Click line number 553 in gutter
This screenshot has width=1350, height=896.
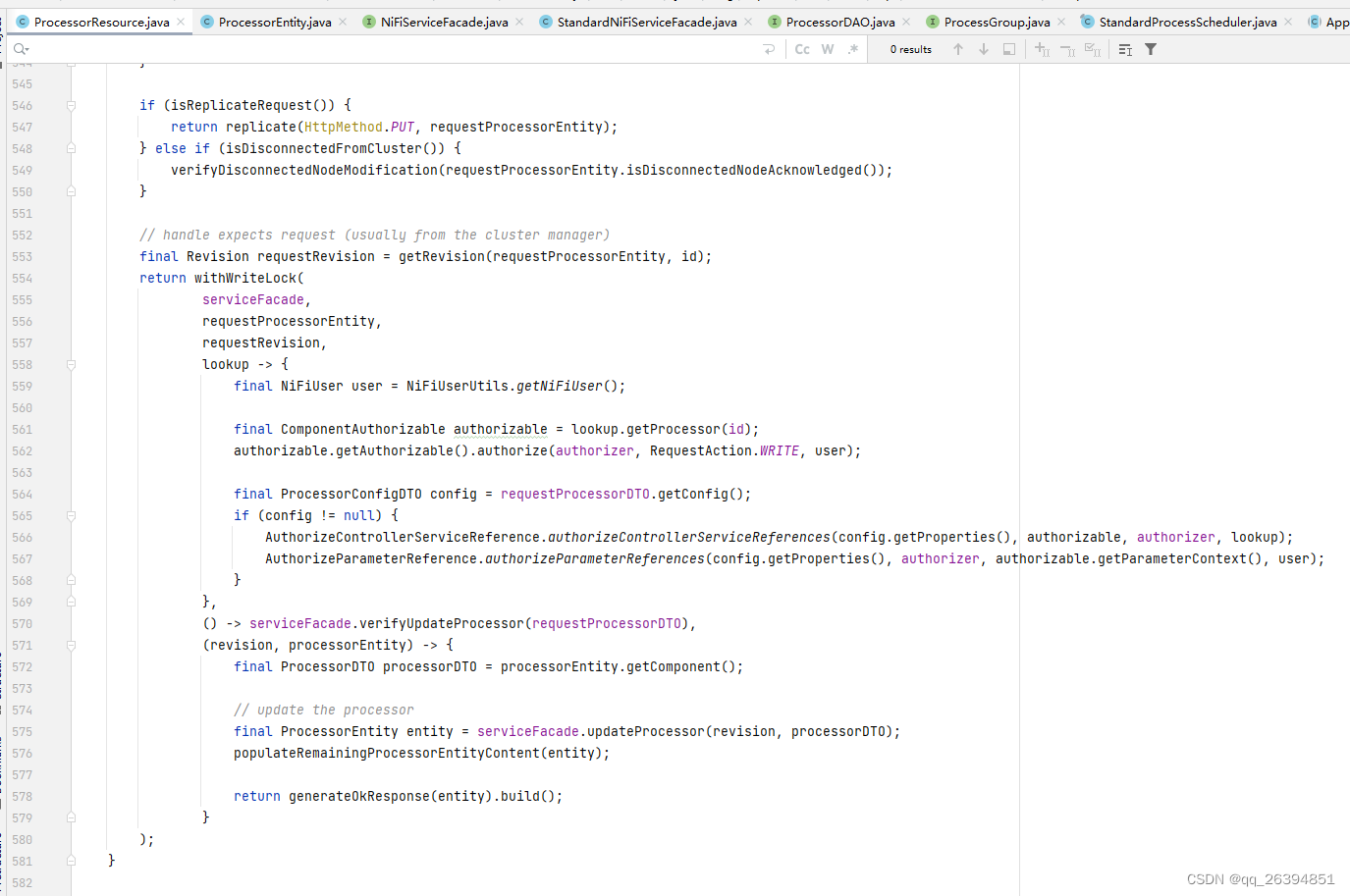point(22,257)
